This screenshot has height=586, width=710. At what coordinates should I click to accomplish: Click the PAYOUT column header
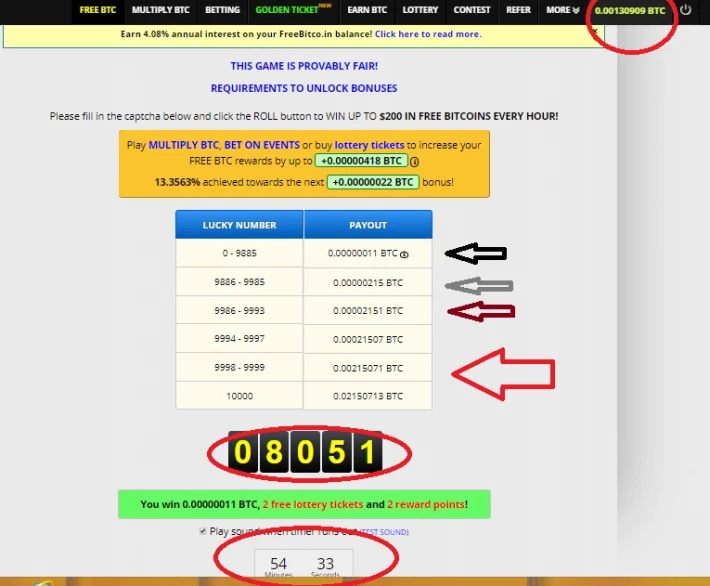(x=368, y=225)
